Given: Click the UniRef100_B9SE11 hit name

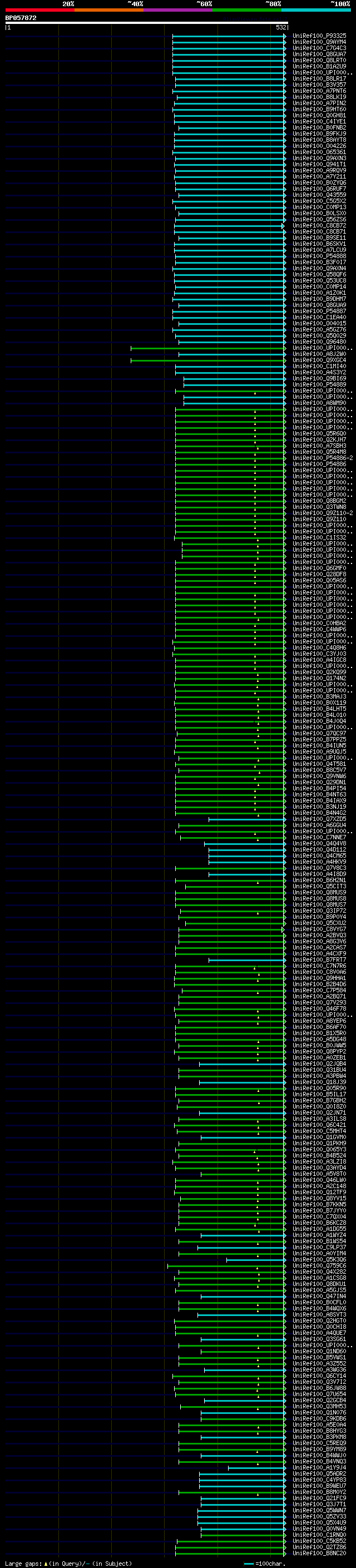Looking at the screenshot, I should coord(319,238).
